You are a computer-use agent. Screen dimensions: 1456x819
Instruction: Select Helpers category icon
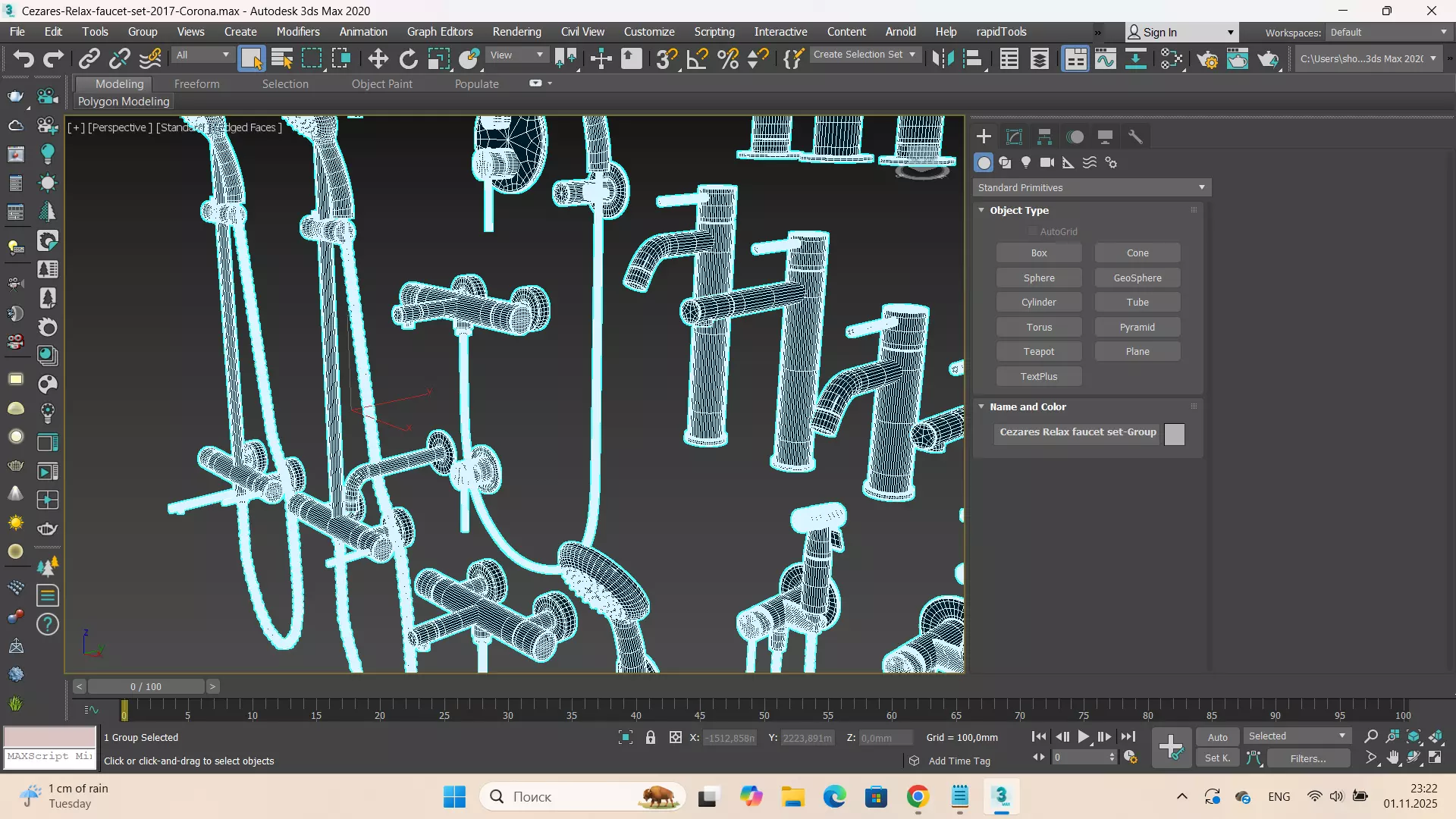click(1068, 162)
